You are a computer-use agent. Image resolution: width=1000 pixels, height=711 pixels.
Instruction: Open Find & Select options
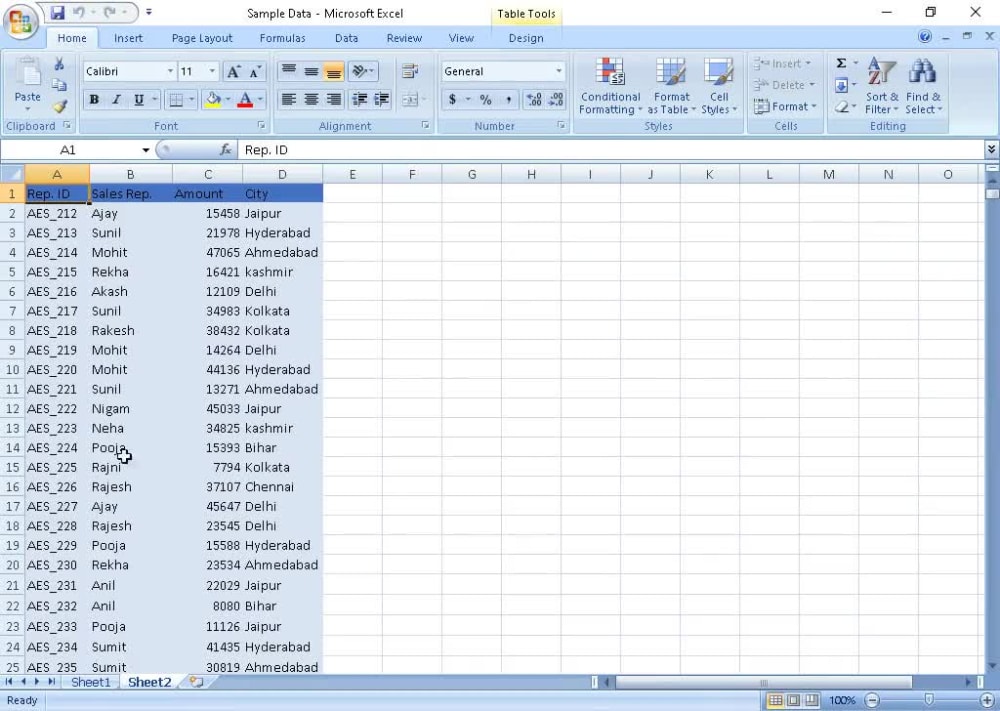coord(922,86)
